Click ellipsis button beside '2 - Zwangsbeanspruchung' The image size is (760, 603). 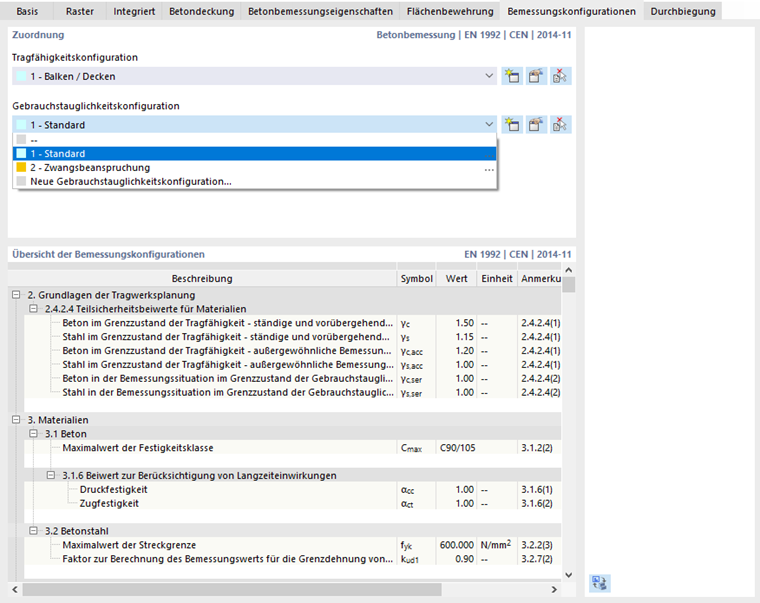(x=489, y=168)
